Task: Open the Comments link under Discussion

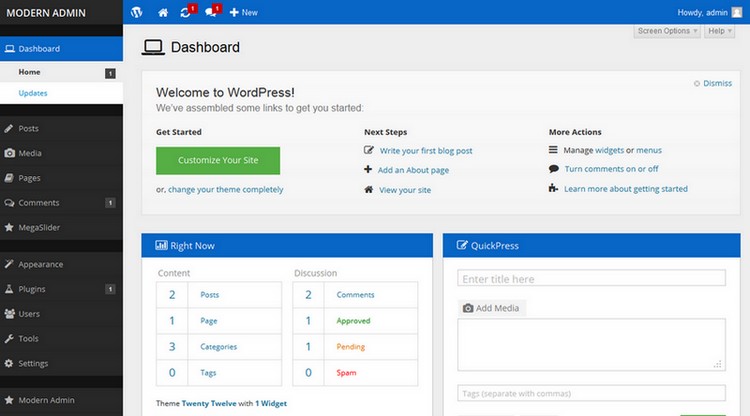Action: (x=355, y=295)
